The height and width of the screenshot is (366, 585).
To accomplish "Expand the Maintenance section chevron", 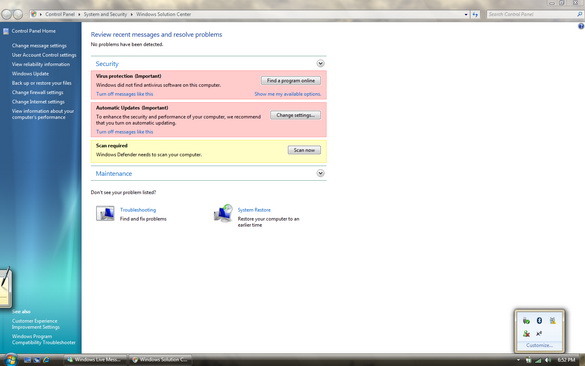I will 320,173.
